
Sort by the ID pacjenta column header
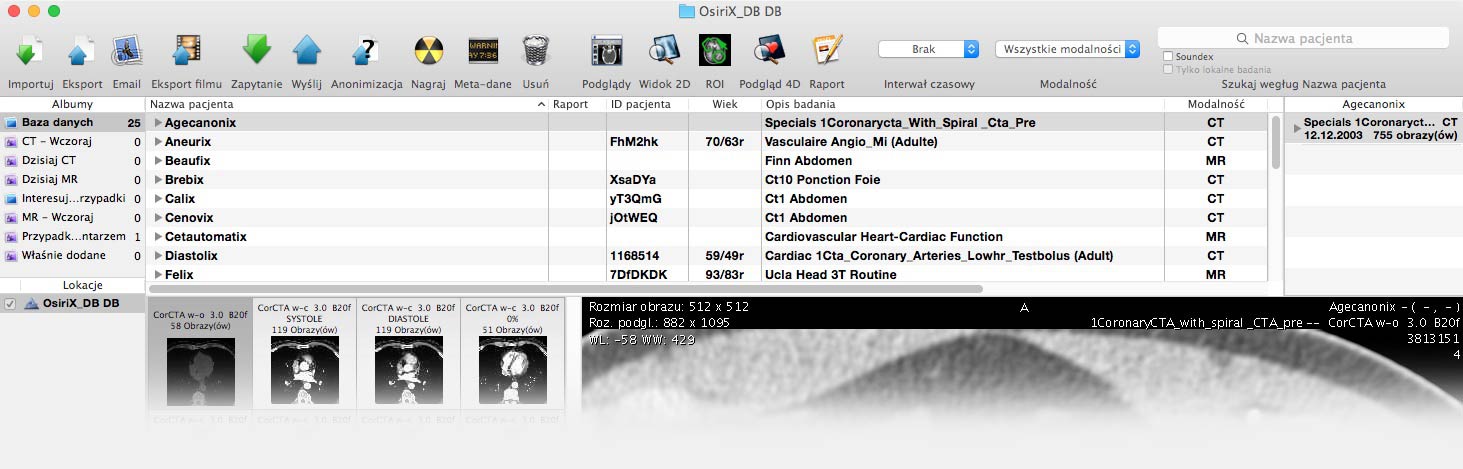(647, 104)
